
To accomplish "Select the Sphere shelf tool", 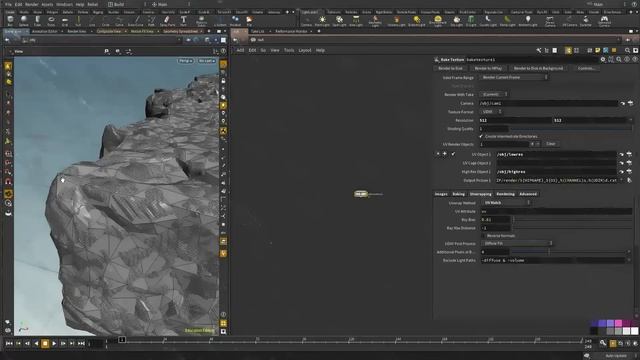I will [24, 20].
